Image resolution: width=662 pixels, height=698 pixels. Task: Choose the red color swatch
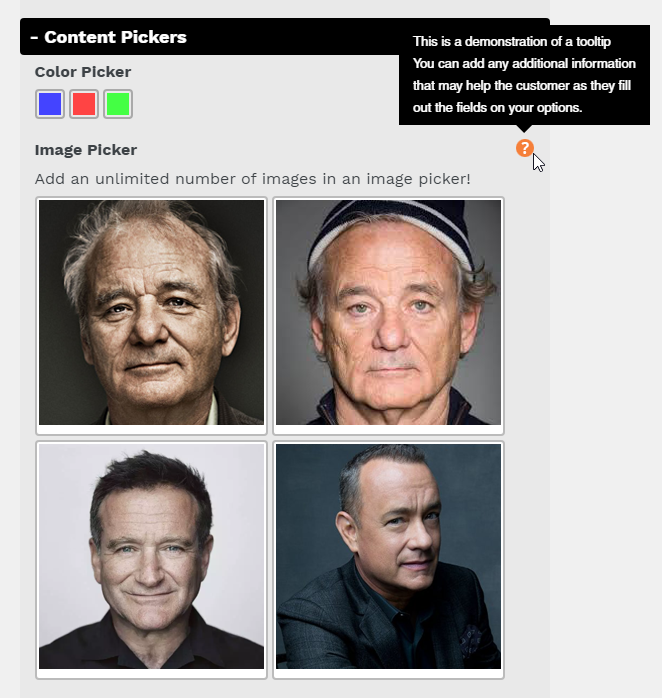pos(84,104)
